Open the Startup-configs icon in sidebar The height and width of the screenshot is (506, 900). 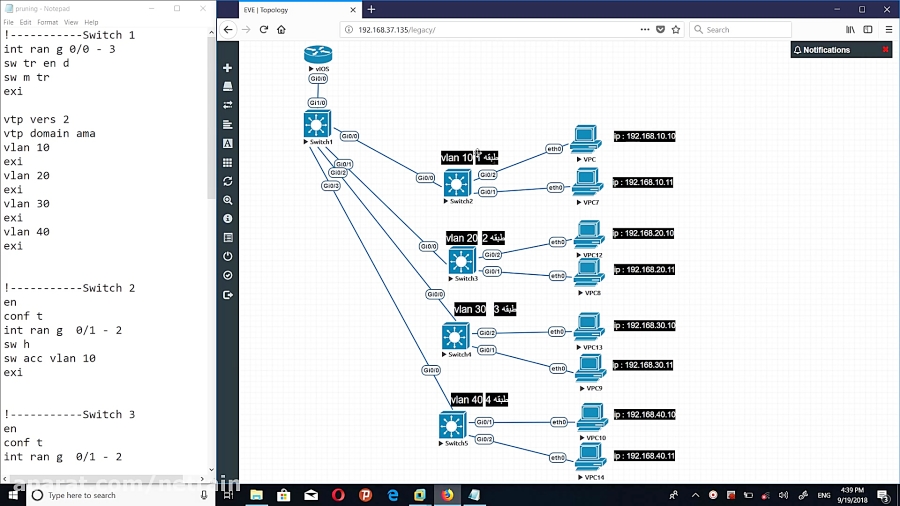(x=228, y=124)
